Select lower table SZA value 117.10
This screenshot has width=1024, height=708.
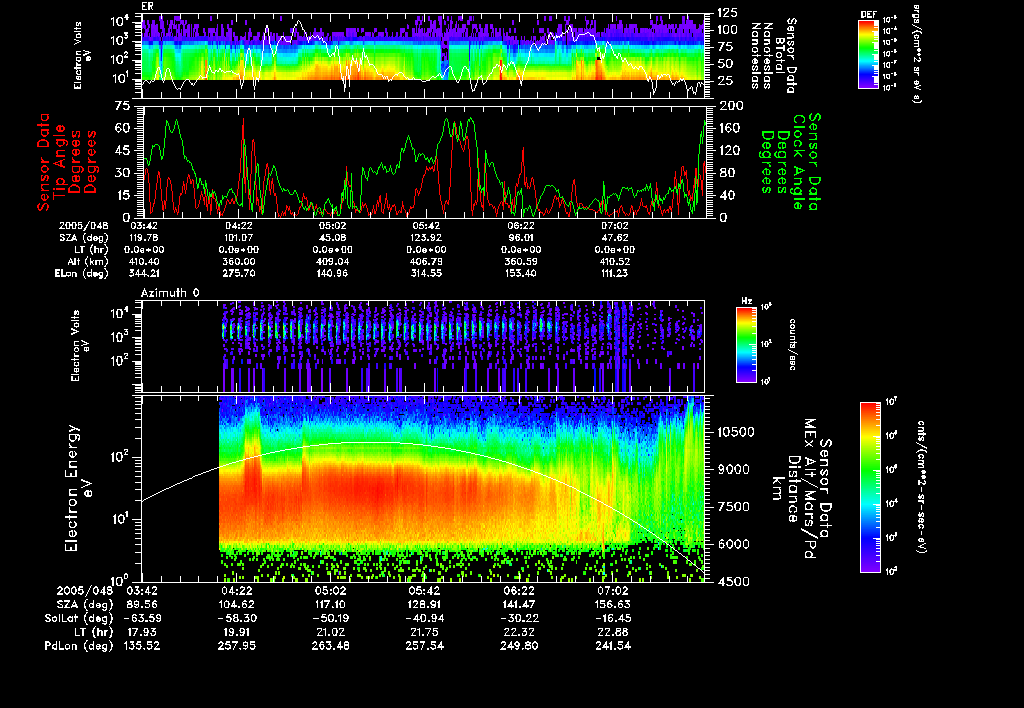coord(330,605)
